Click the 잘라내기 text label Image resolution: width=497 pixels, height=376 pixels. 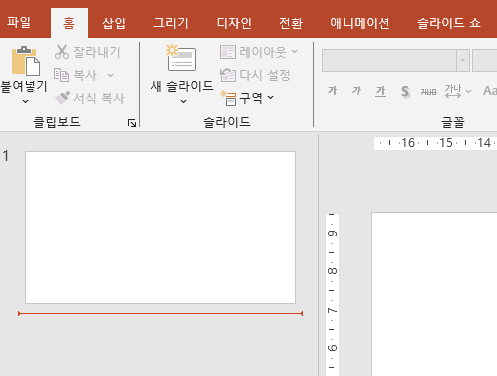97,52
